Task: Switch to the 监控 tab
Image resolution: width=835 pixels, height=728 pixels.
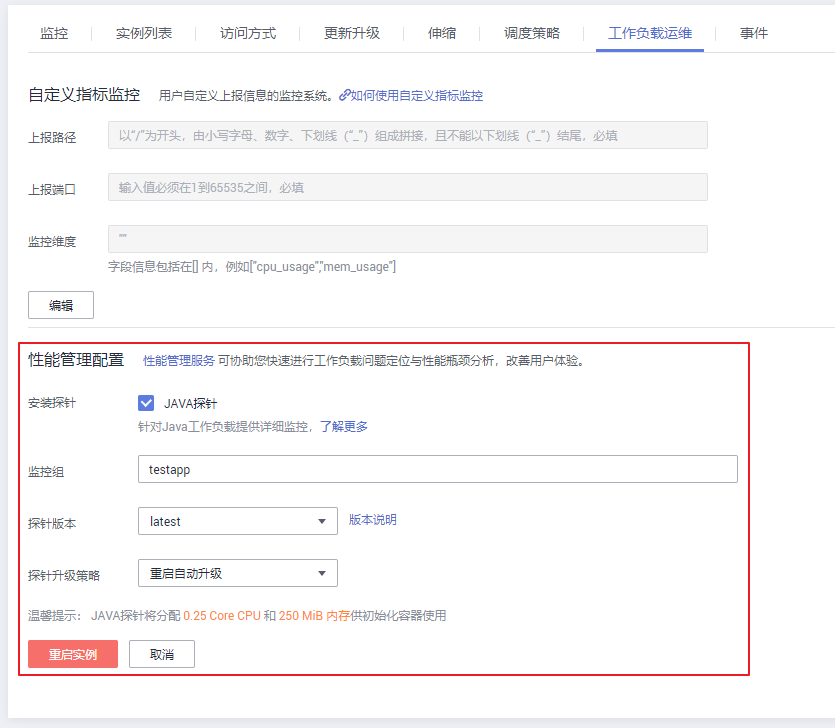Action: click(x=54, y=33)
